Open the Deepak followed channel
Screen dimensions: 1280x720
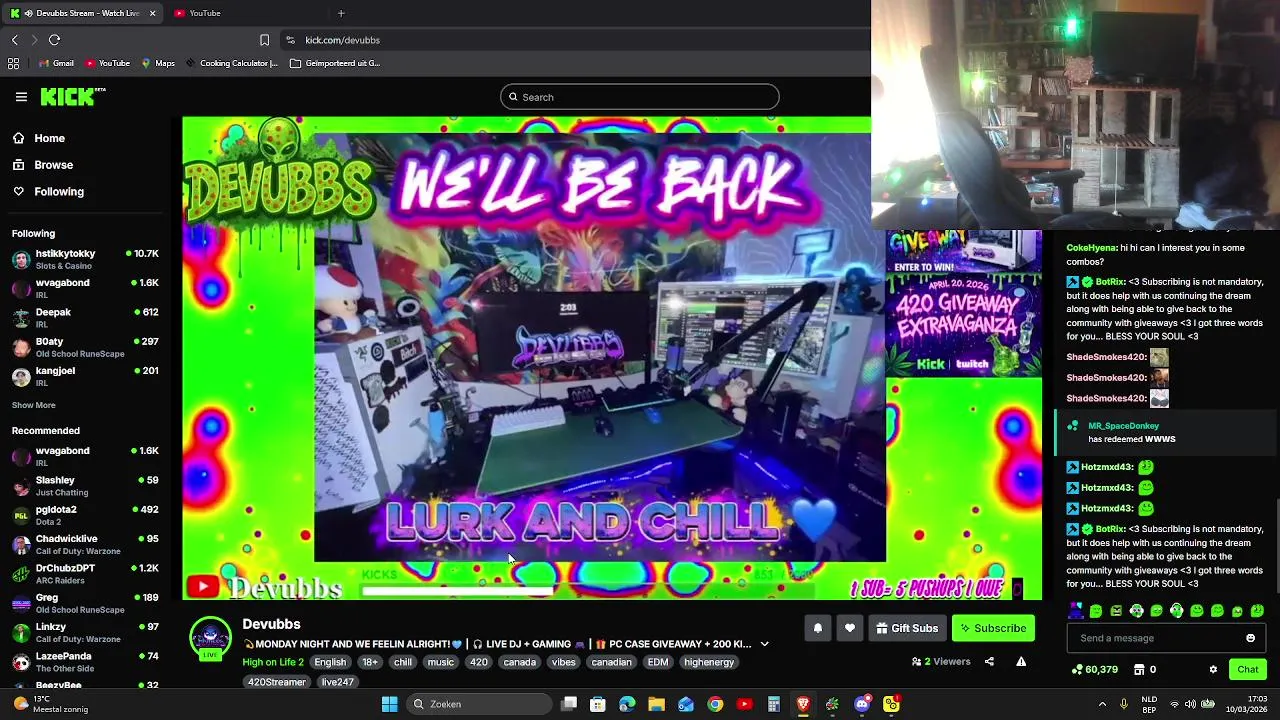point(85,317)
